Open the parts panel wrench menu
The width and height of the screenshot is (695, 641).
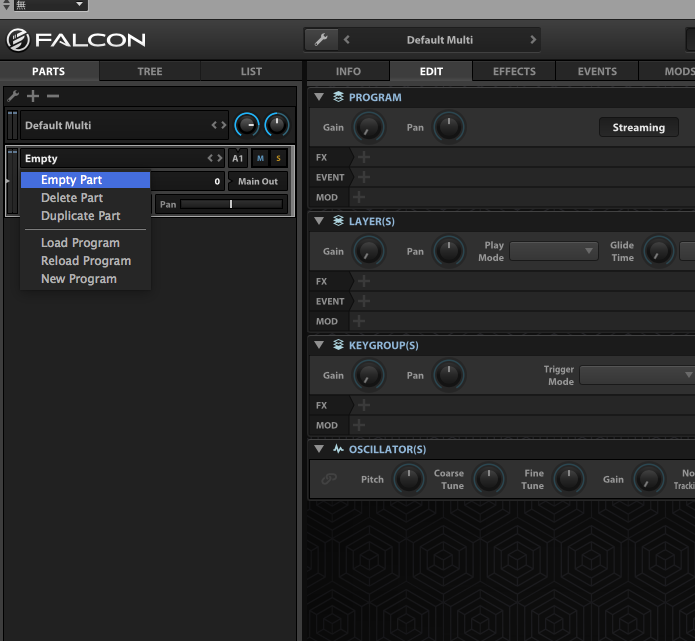(x=13, y=96)
